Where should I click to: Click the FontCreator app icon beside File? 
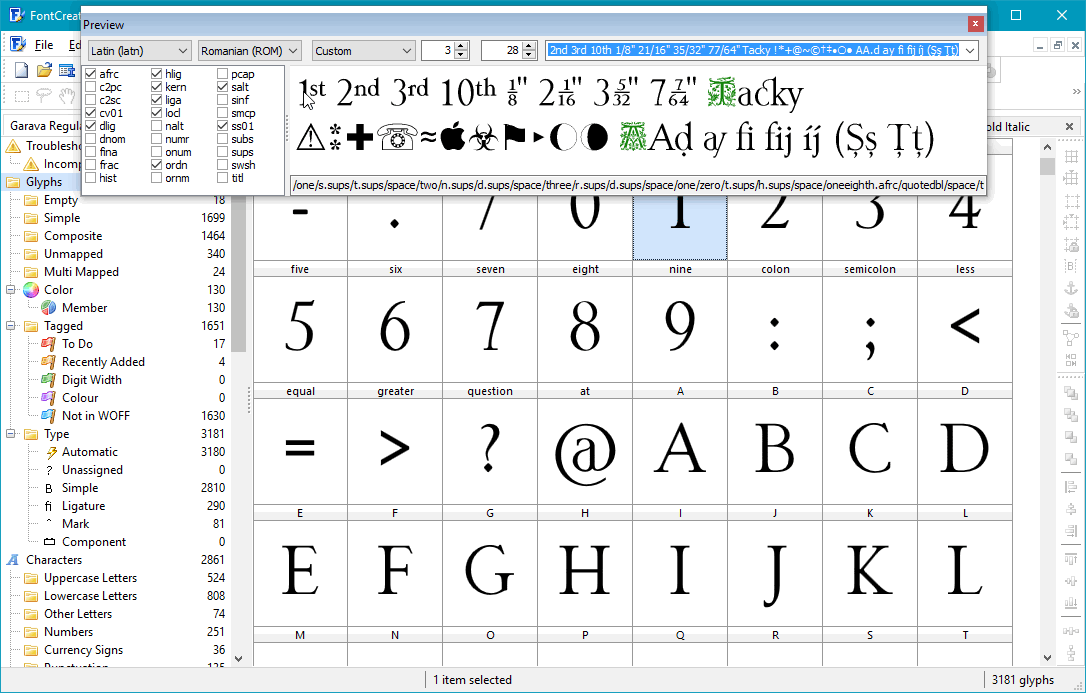pos(18,44)
